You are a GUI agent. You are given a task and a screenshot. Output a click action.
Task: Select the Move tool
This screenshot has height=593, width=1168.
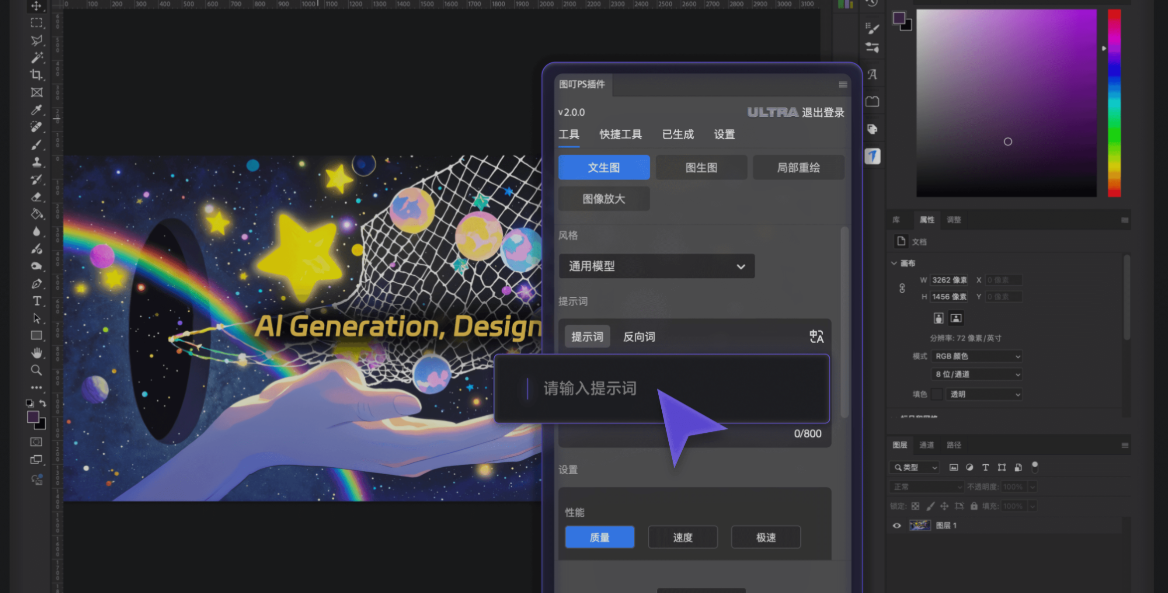(x=36, y=6)
